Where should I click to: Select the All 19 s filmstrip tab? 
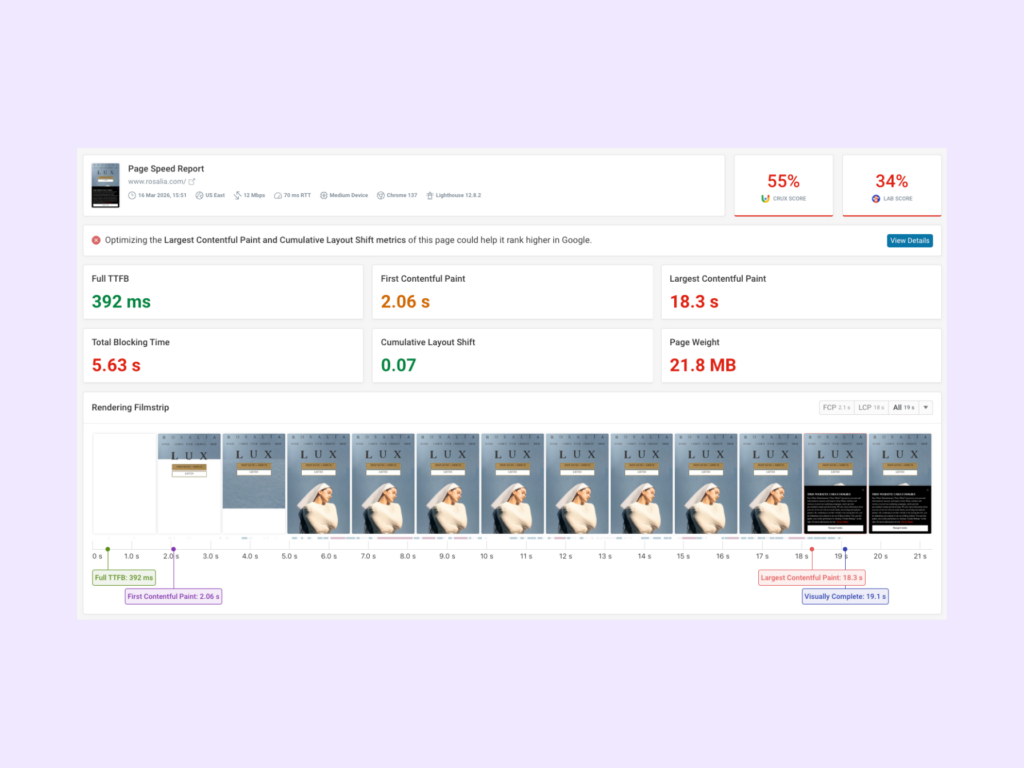pyautogui.click(x=904, y=408)
